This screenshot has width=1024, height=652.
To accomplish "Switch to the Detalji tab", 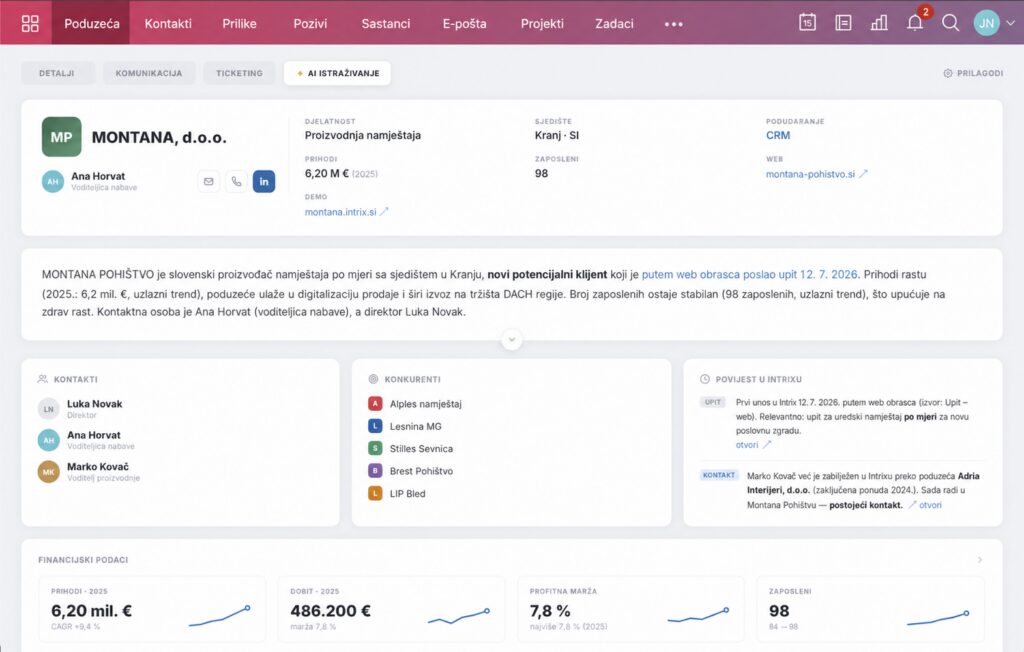I will (x=57, y=73).
